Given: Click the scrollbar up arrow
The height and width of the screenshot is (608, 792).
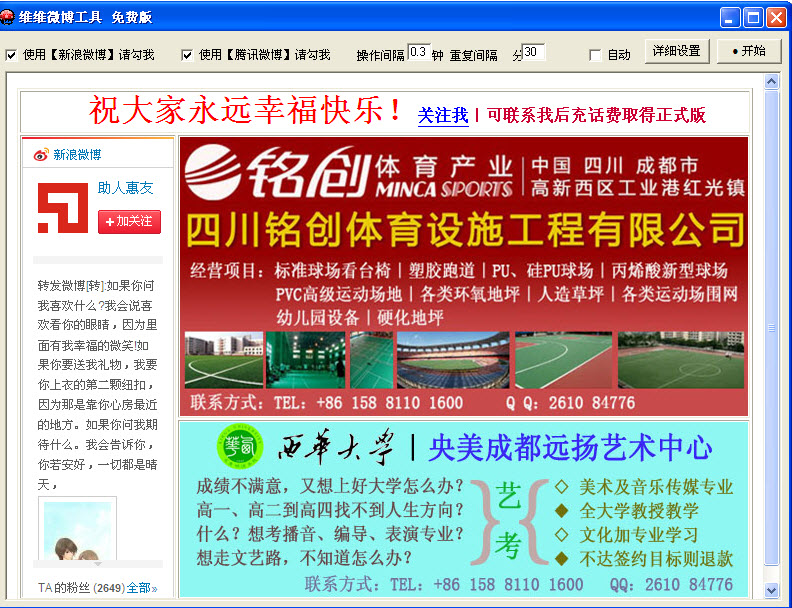Looking at the screenshot, I should click(771, 81).
